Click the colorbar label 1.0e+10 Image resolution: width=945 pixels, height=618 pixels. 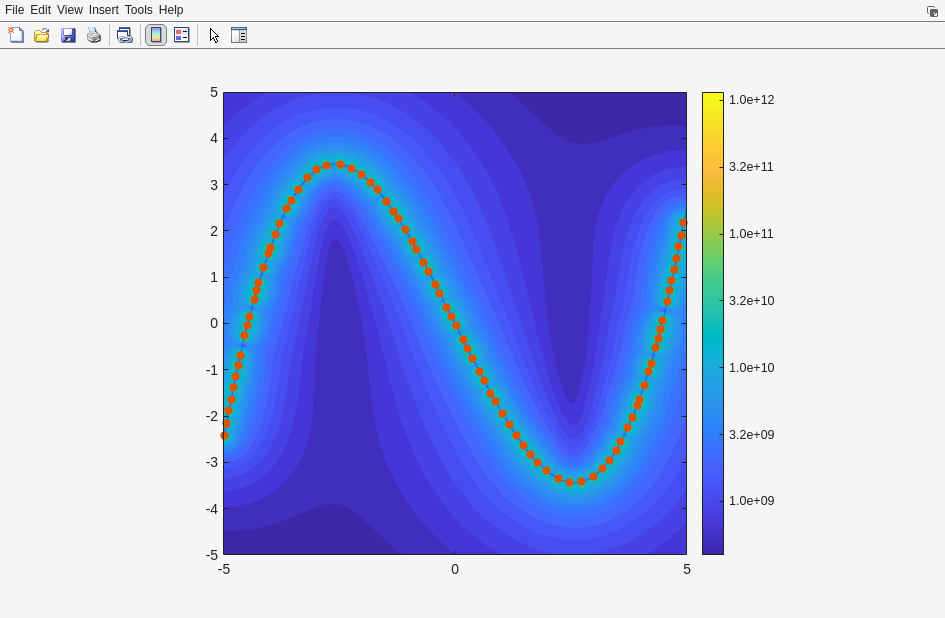click(x=751, y=368)
